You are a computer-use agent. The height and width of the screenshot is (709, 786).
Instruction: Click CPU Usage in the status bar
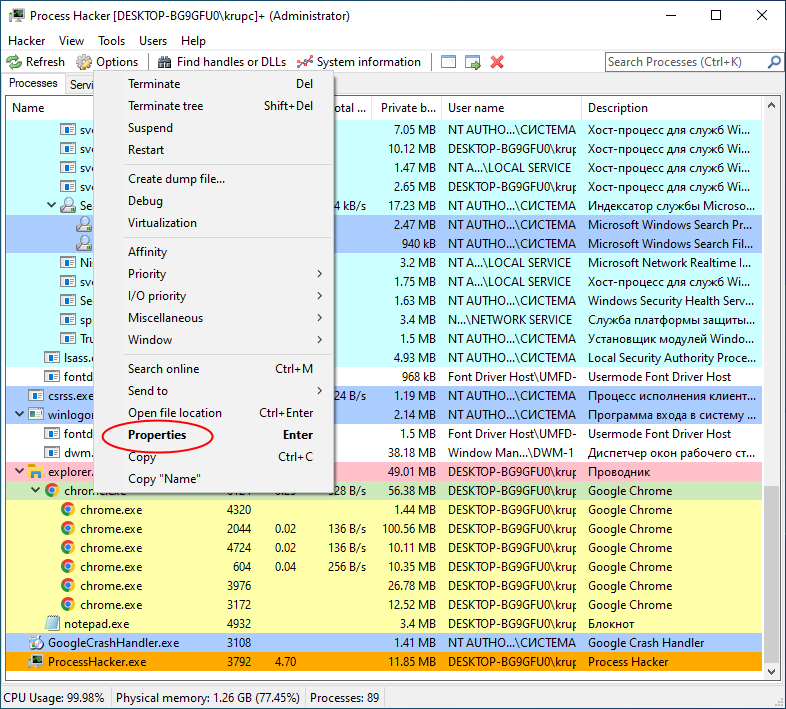pos(54,697)
